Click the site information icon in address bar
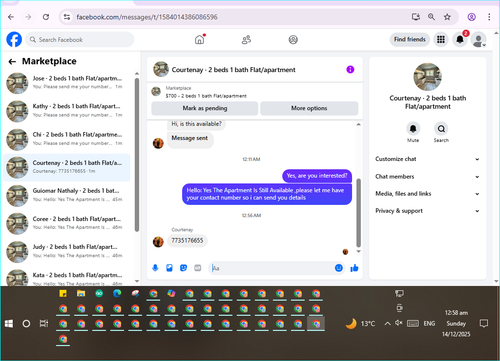500x361 pixels. [x=67, y=17]
